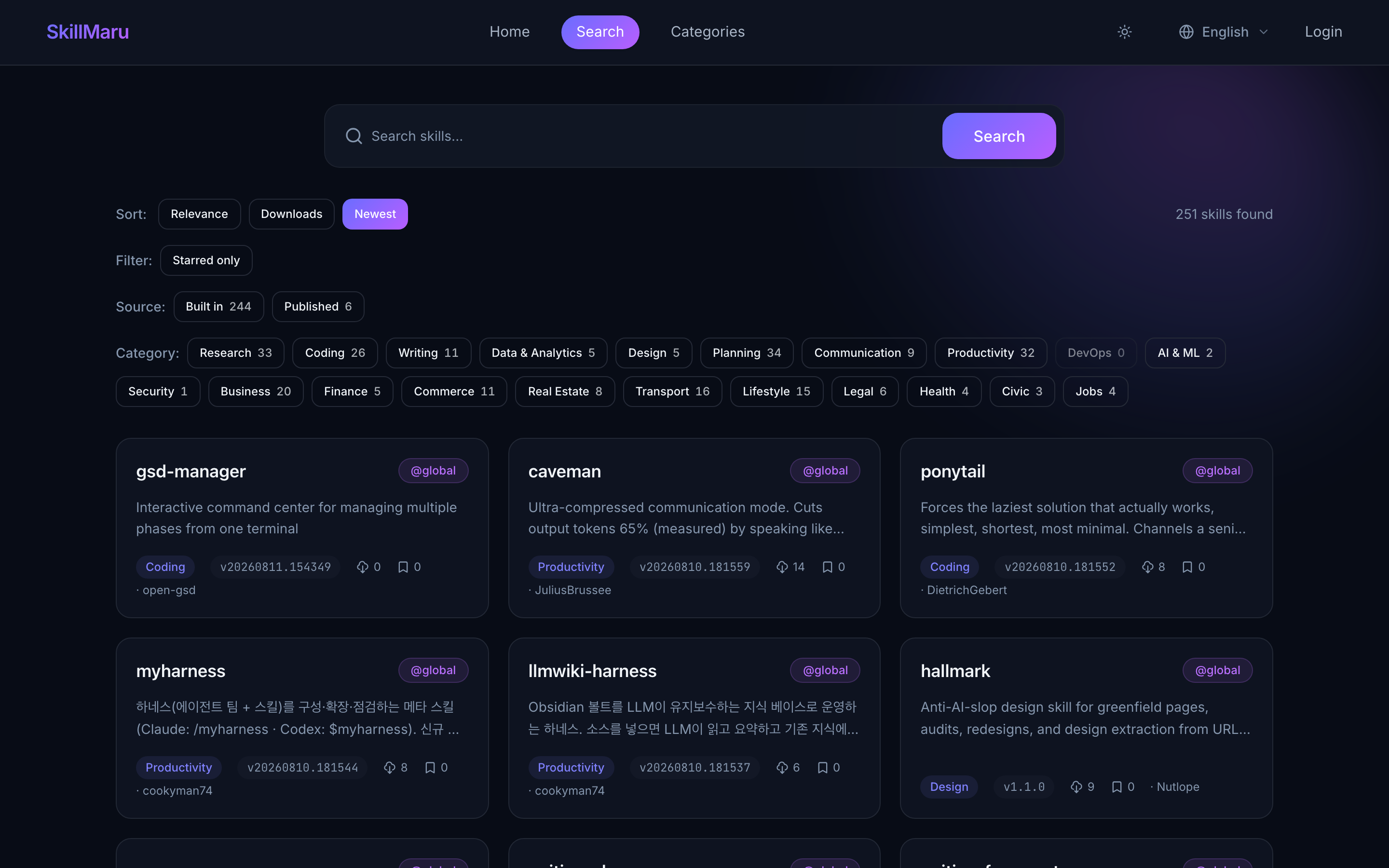1389x868 pixels.
Task: Open the caveman skill card title
Action: point(565,471)
